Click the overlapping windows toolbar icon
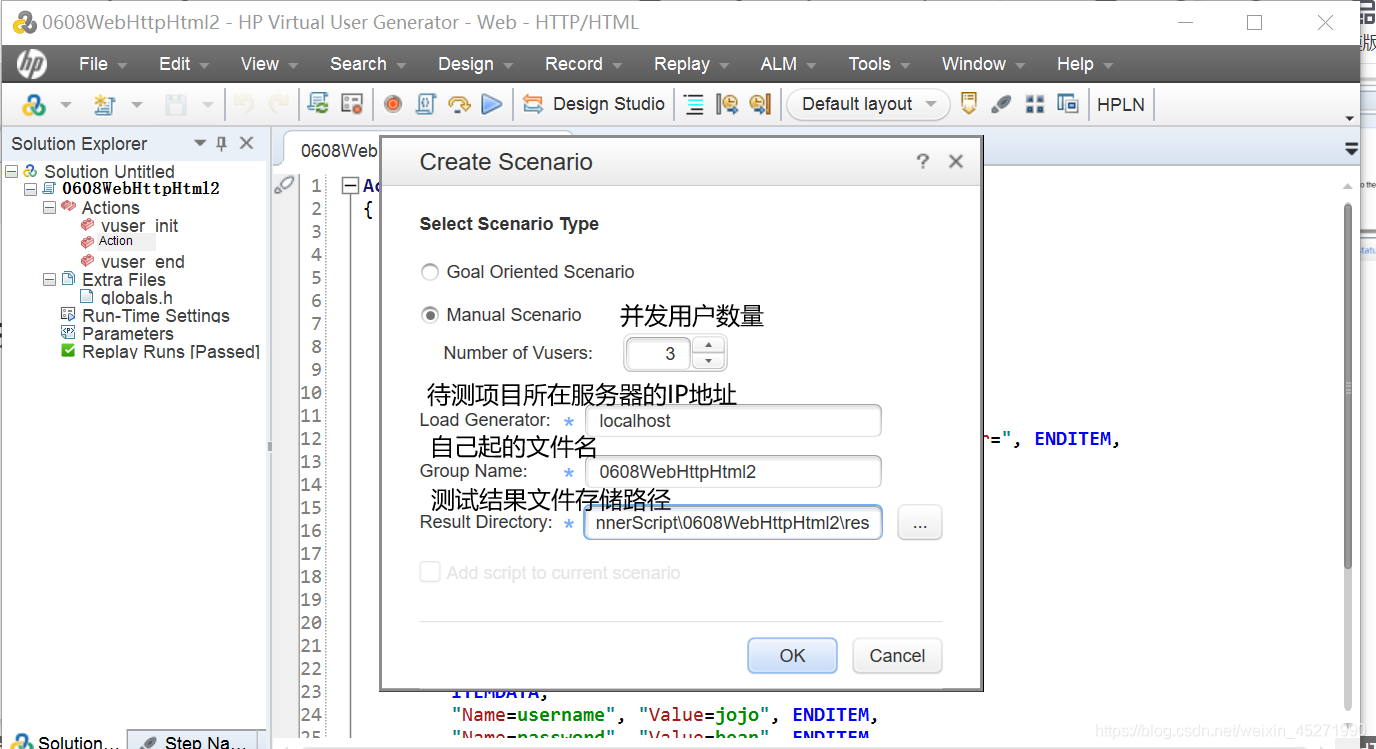The height and width of the screenshot is (749, 1376). pyautogui.click(x=1068, y=104)
